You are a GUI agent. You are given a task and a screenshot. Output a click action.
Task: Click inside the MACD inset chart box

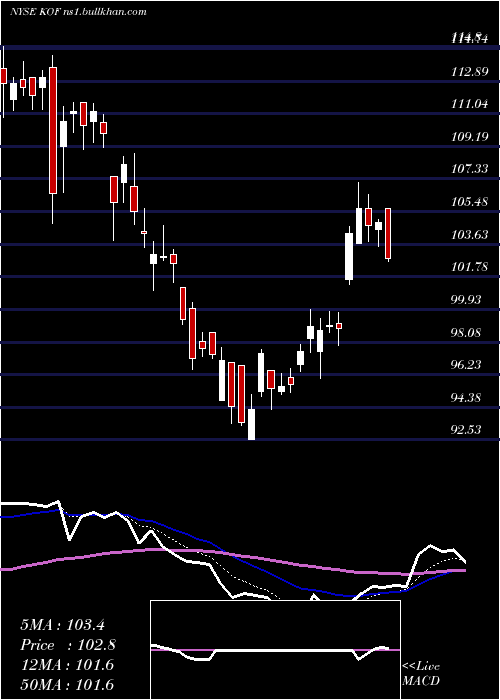click(275, 650)
